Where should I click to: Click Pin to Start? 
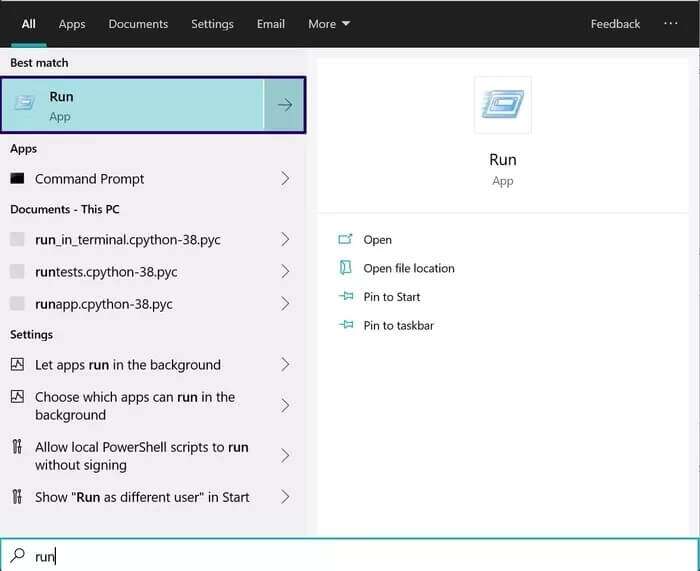coord(392,297)
